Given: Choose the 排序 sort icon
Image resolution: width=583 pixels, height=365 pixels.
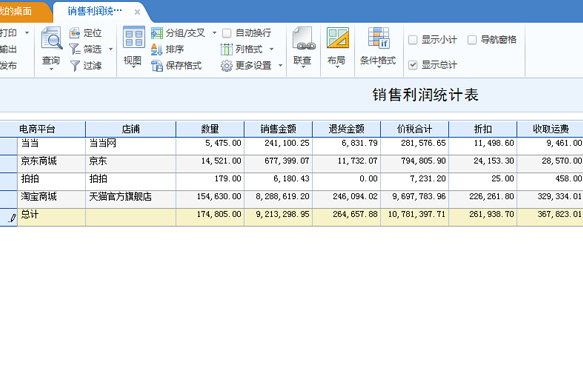Looking at the screenshot, I should tap(157, 49).
